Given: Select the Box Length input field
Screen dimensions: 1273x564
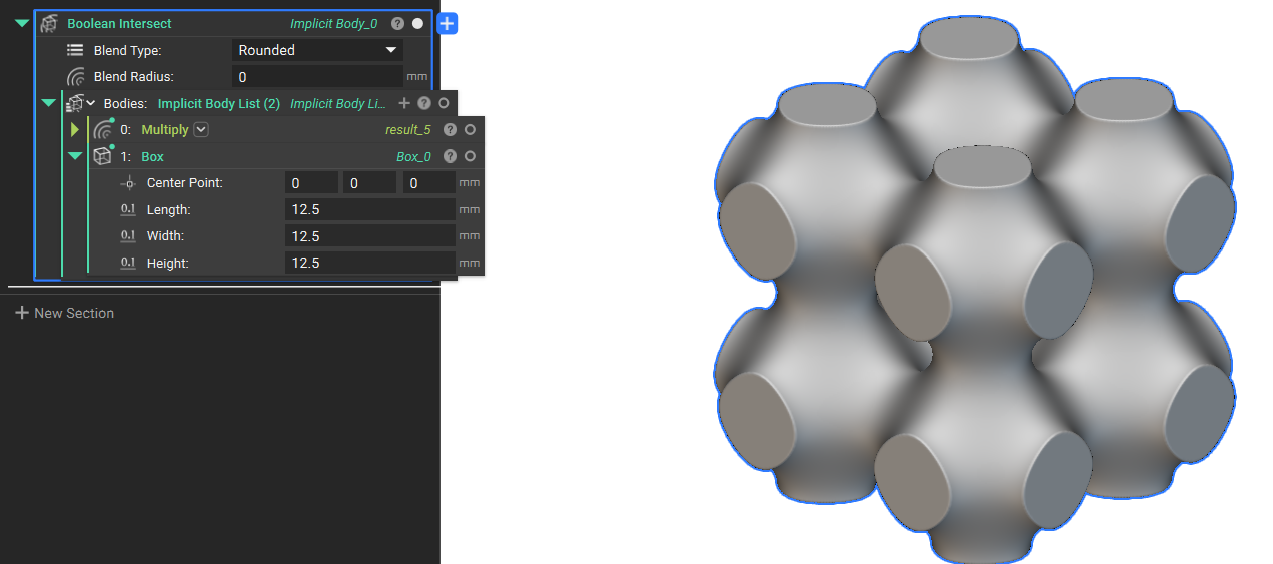Looking at the screenshot, I should point(370,209).
